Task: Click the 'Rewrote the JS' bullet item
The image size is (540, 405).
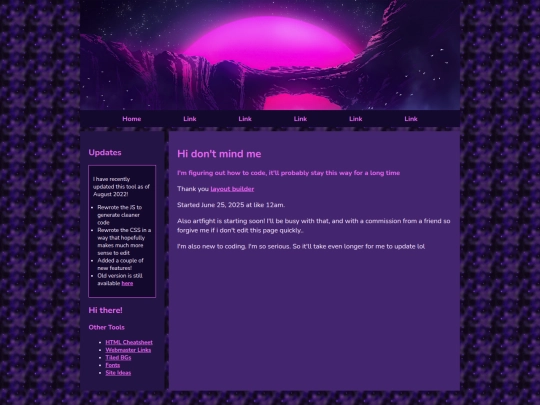Action: click(x=120, y=215)
